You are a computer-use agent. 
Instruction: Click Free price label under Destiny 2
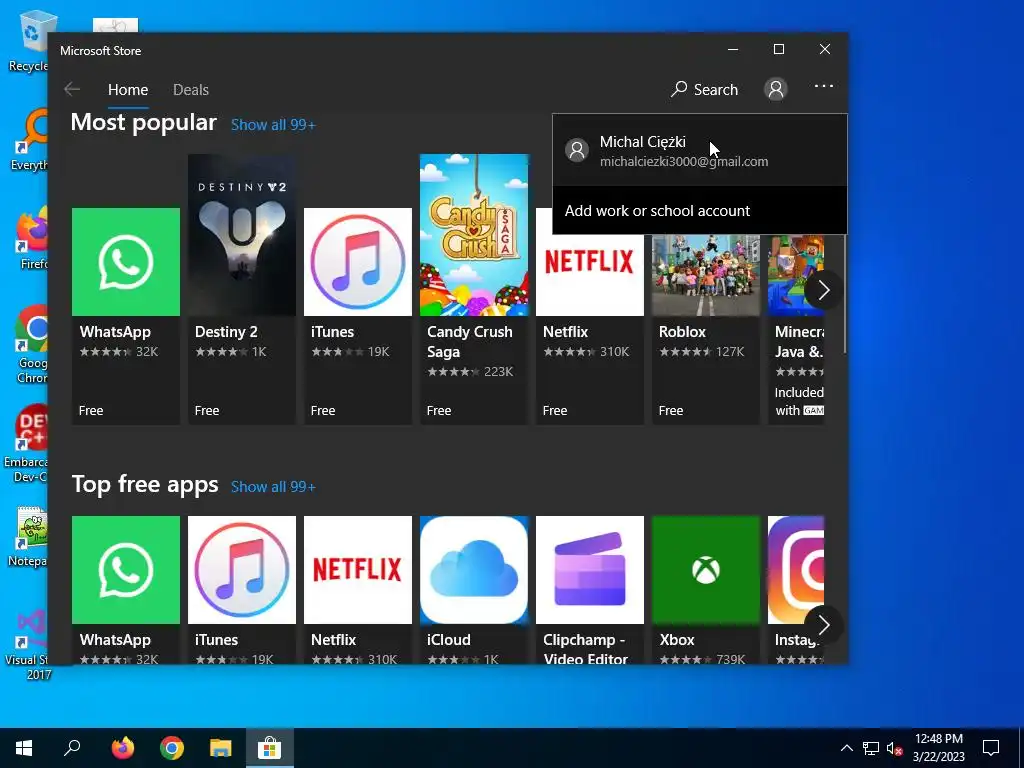coord(206,411)
